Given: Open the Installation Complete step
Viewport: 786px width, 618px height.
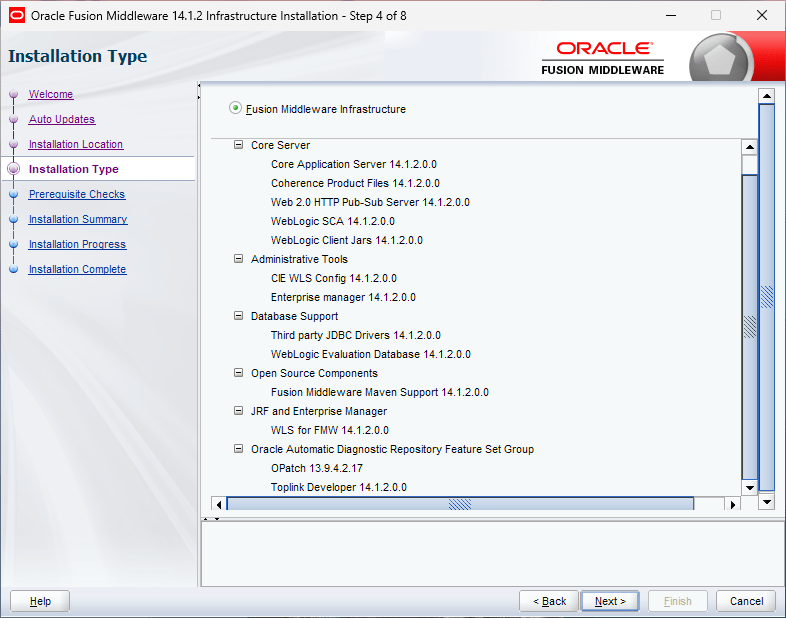Looking at the screenshot, I should pos(77,270).
